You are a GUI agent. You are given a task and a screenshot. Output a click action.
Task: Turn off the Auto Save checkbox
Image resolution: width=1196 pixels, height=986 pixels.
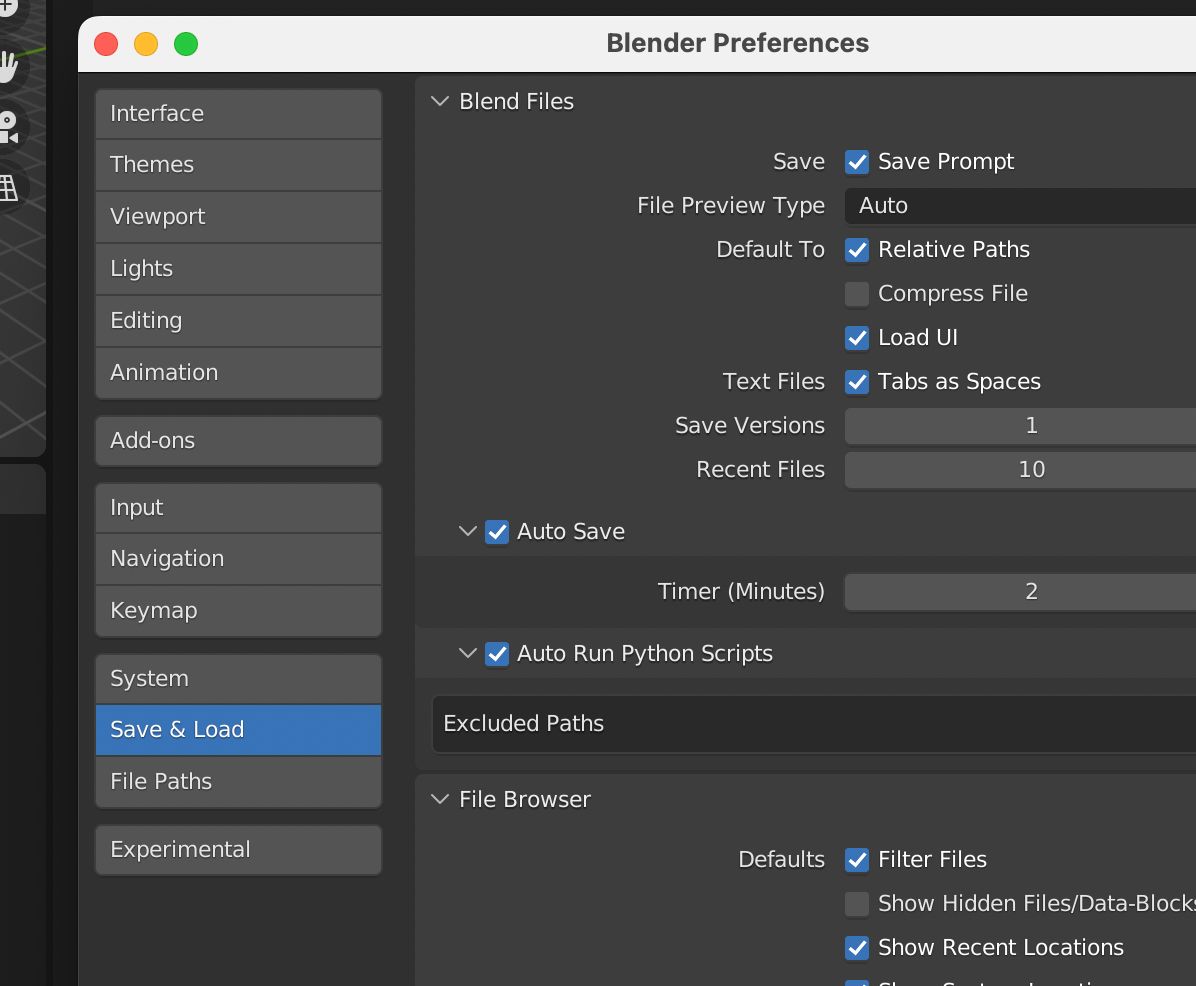click(x=497, y=532)
